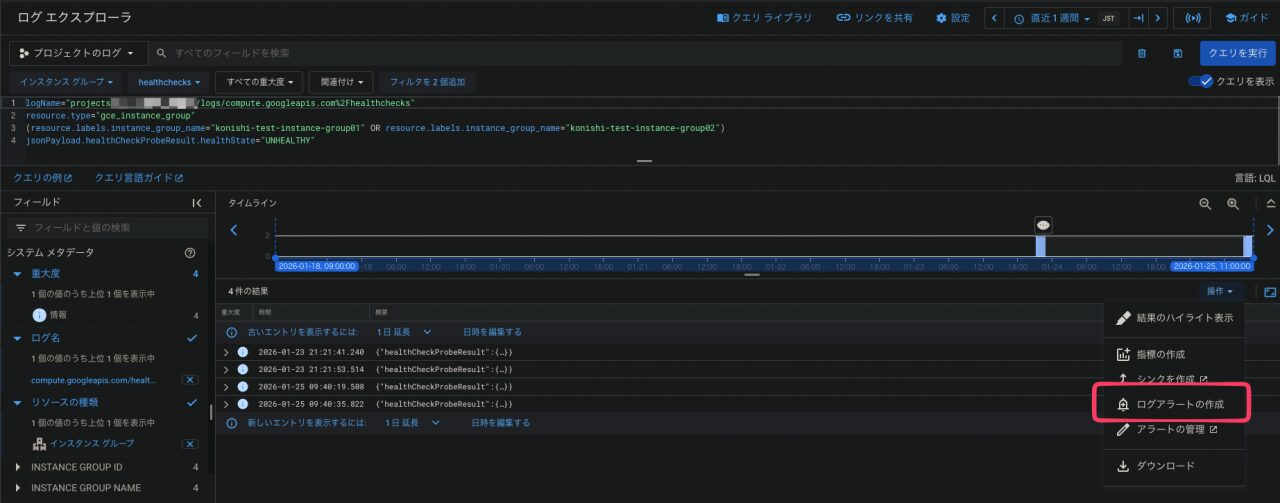The height and width of the screenshot is (503, 1280).
Task: Select ログアラートの作成 from the menu
Action: coord(1168,404)
